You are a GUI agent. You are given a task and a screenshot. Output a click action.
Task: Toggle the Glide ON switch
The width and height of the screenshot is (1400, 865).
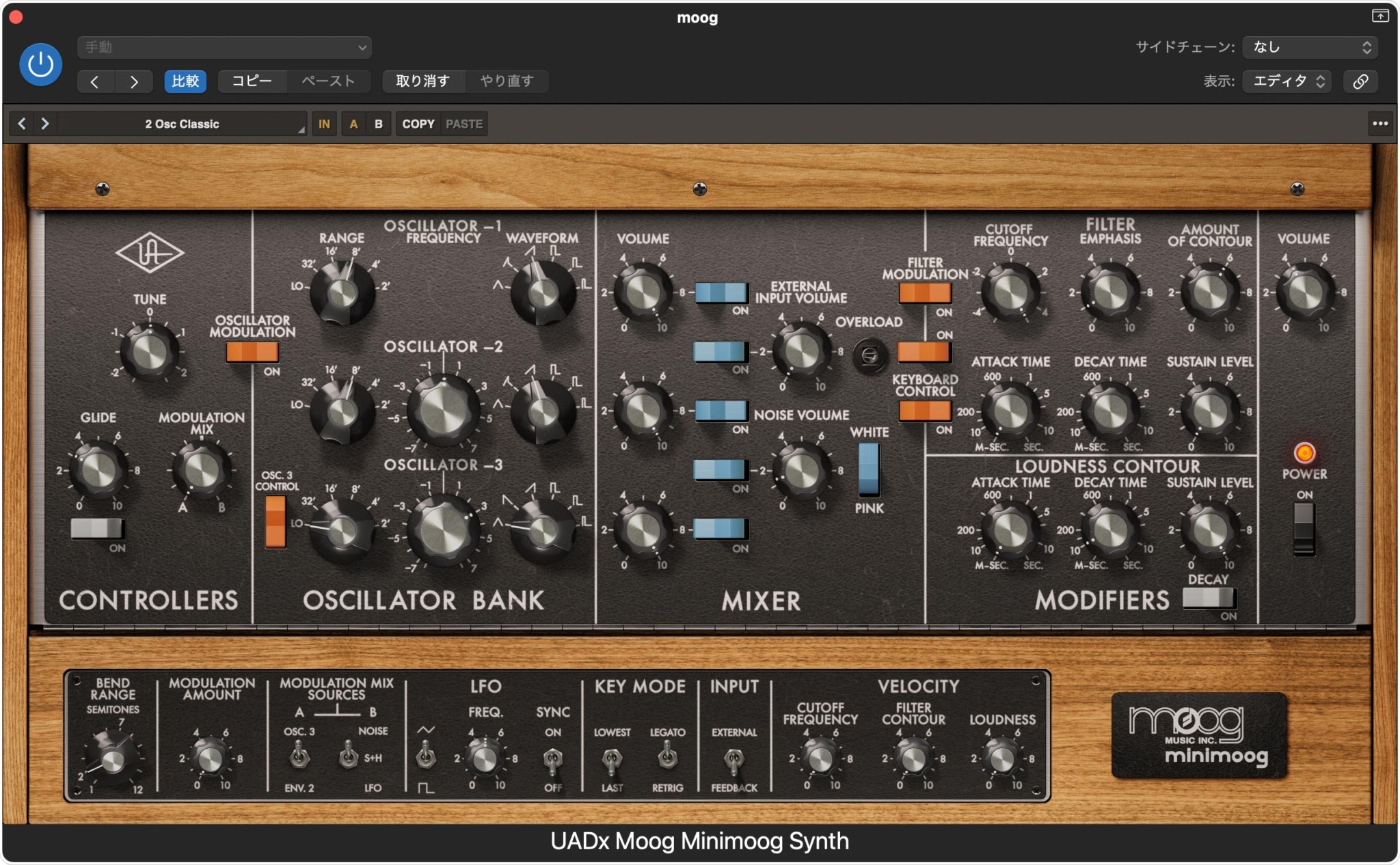click(x=97, y=528)
